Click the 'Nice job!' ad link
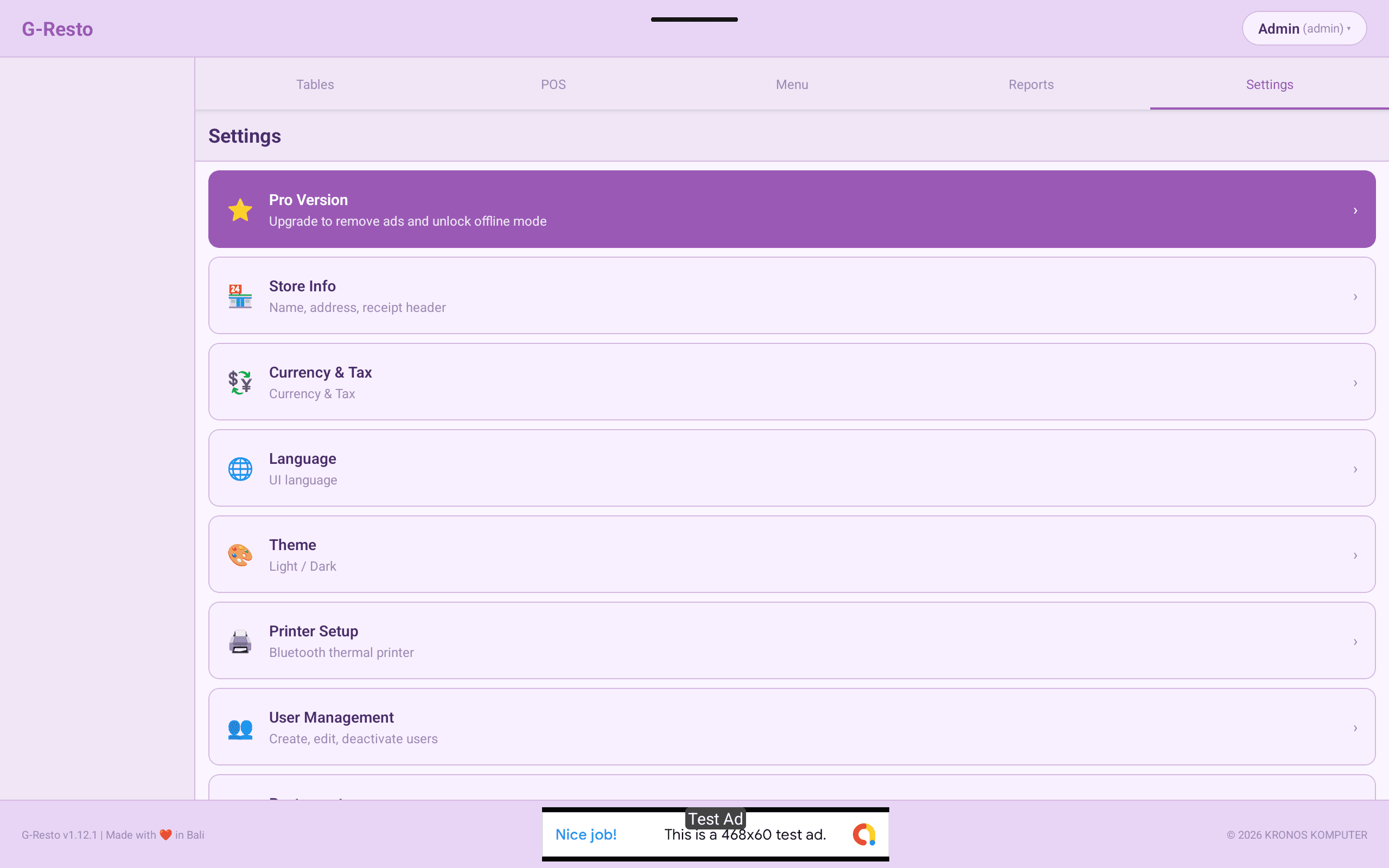 click(x=586, y=835)
